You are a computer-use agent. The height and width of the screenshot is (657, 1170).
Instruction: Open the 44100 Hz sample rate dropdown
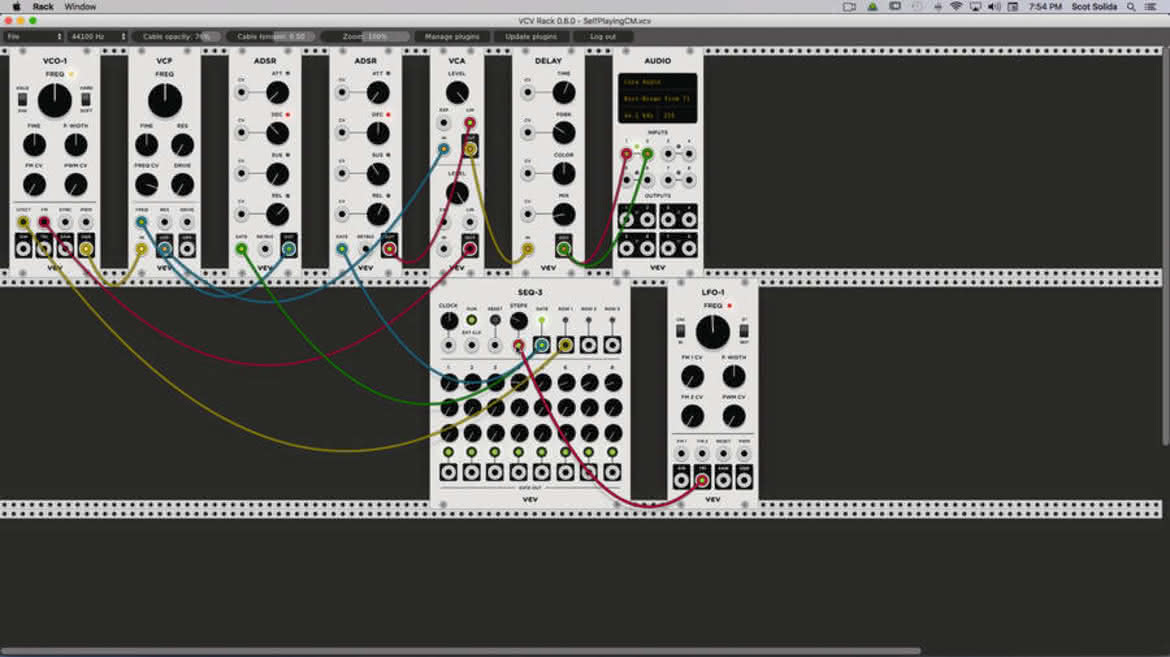[x=98, y=37]
